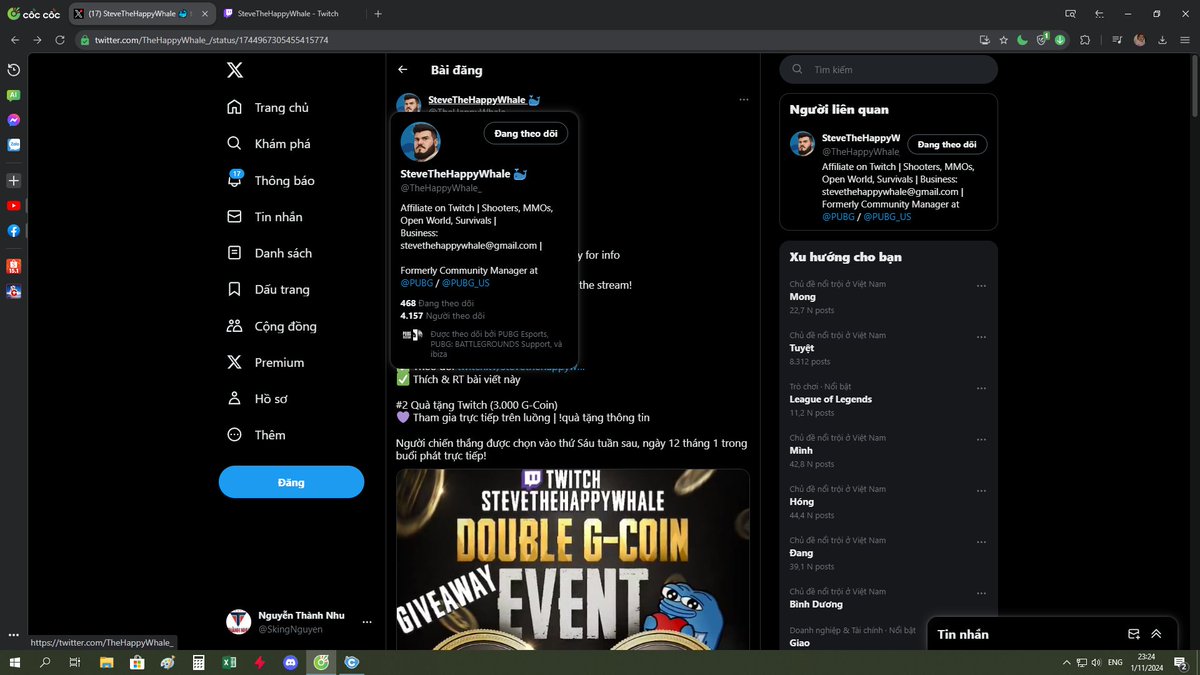Open Cộng đồng communities
Screen dimensions: 1200x675
tap(271, 326)
